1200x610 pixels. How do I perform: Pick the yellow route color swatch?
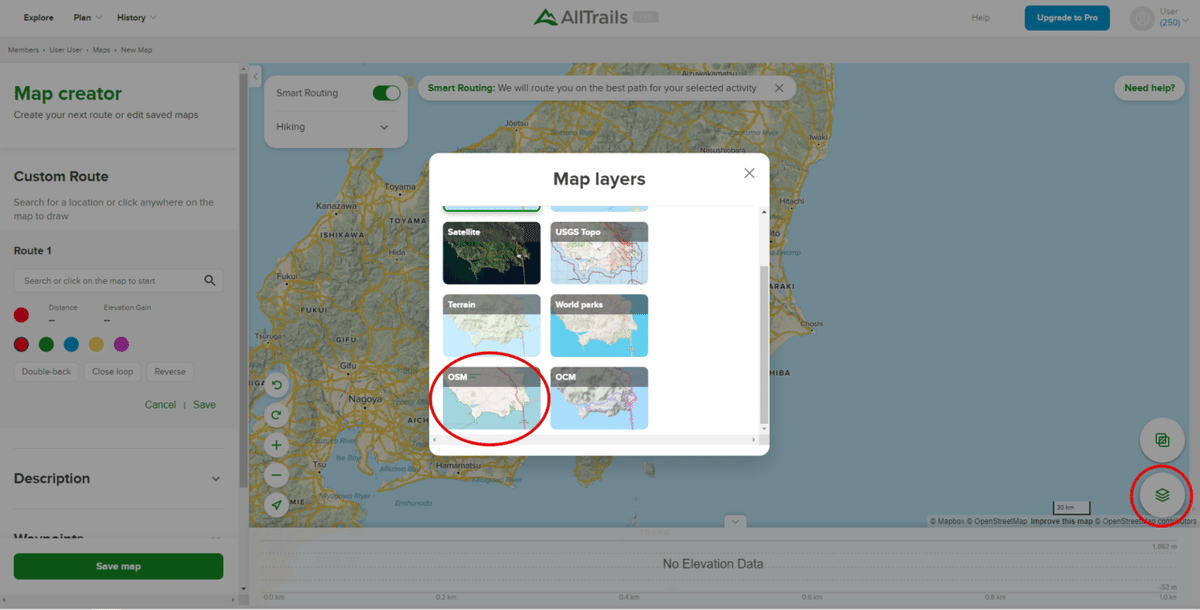[x=96, y=344]
